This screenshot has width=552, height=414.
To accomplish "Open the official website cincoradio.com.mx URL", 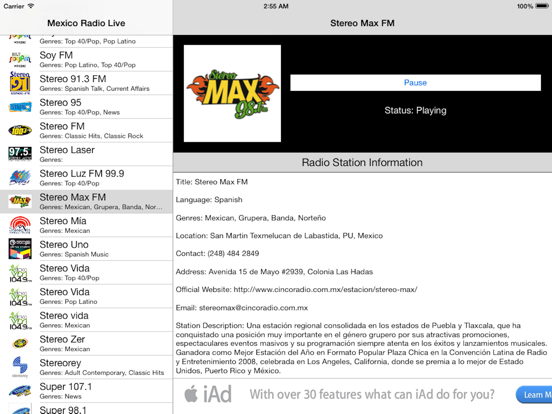I will 325,289.
